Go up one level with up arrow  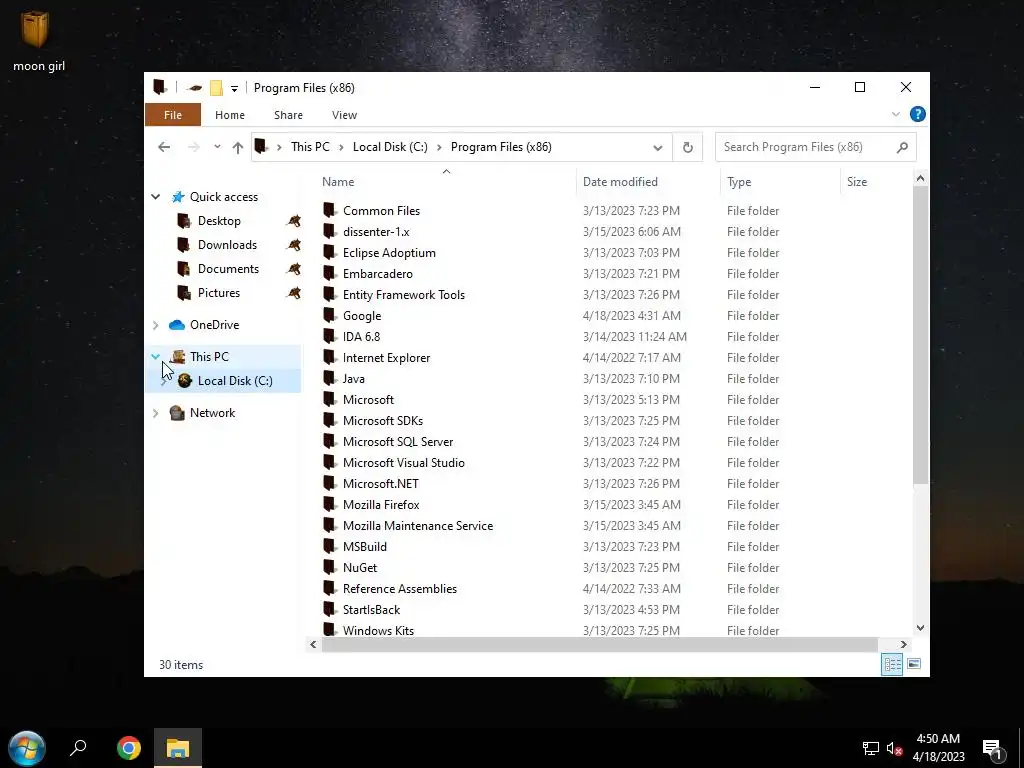click(238, 148)
